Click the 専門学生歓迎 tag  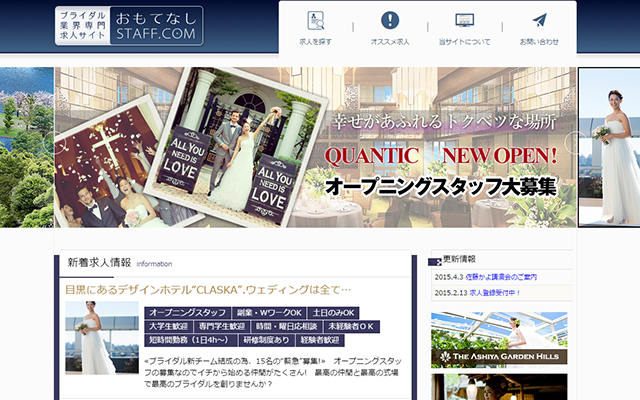coord(222,327)
